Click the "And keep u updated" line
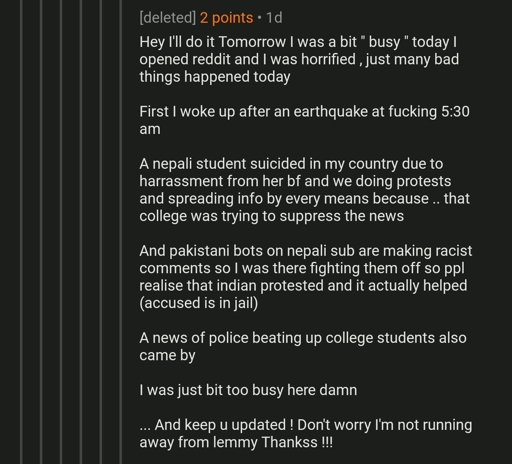The height and width of the screenshot is (464, 512). tap(306, 425)
